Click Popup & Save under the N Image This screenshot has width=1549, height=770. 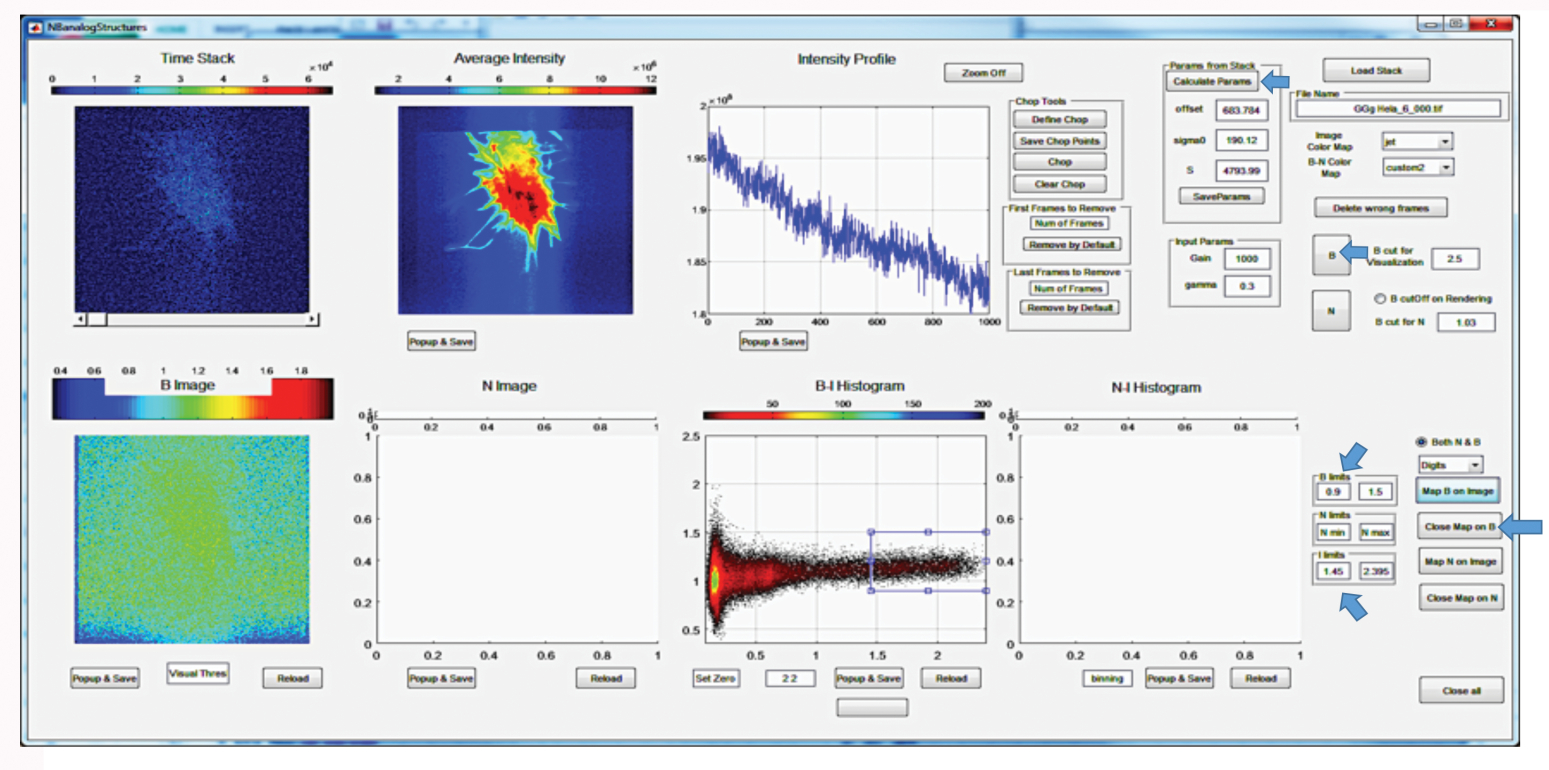click(441, 678)
